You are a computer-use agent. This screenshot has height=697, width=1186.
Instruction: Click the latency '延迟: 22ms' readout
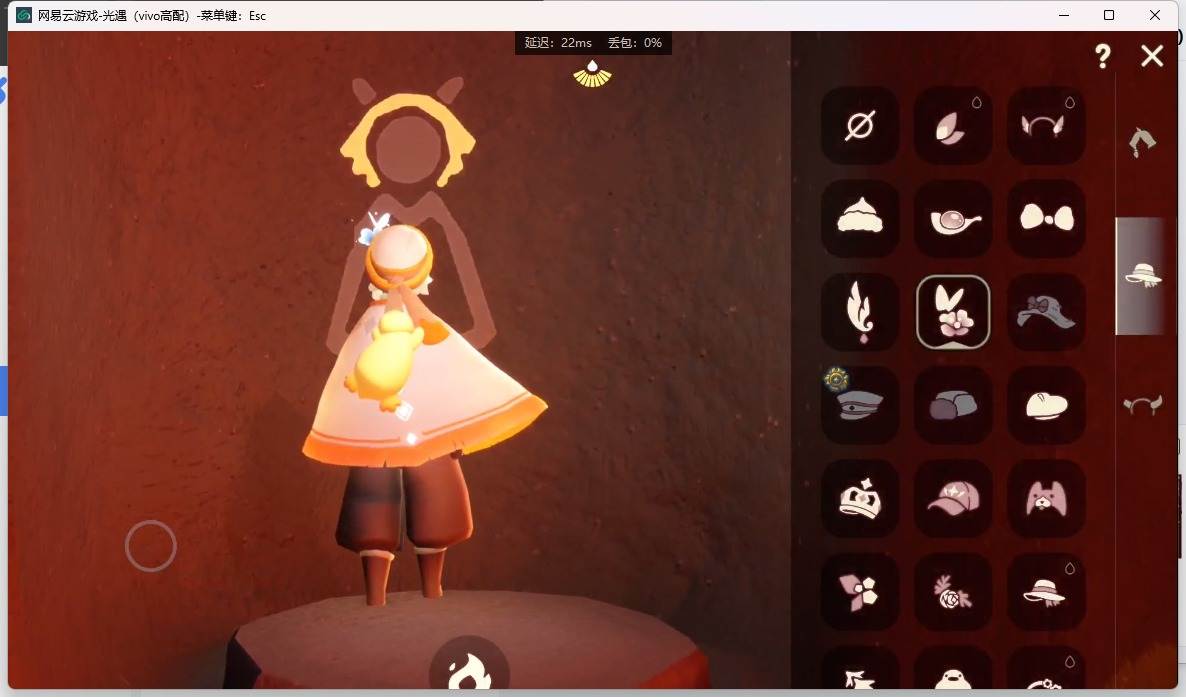pos(558,42)
